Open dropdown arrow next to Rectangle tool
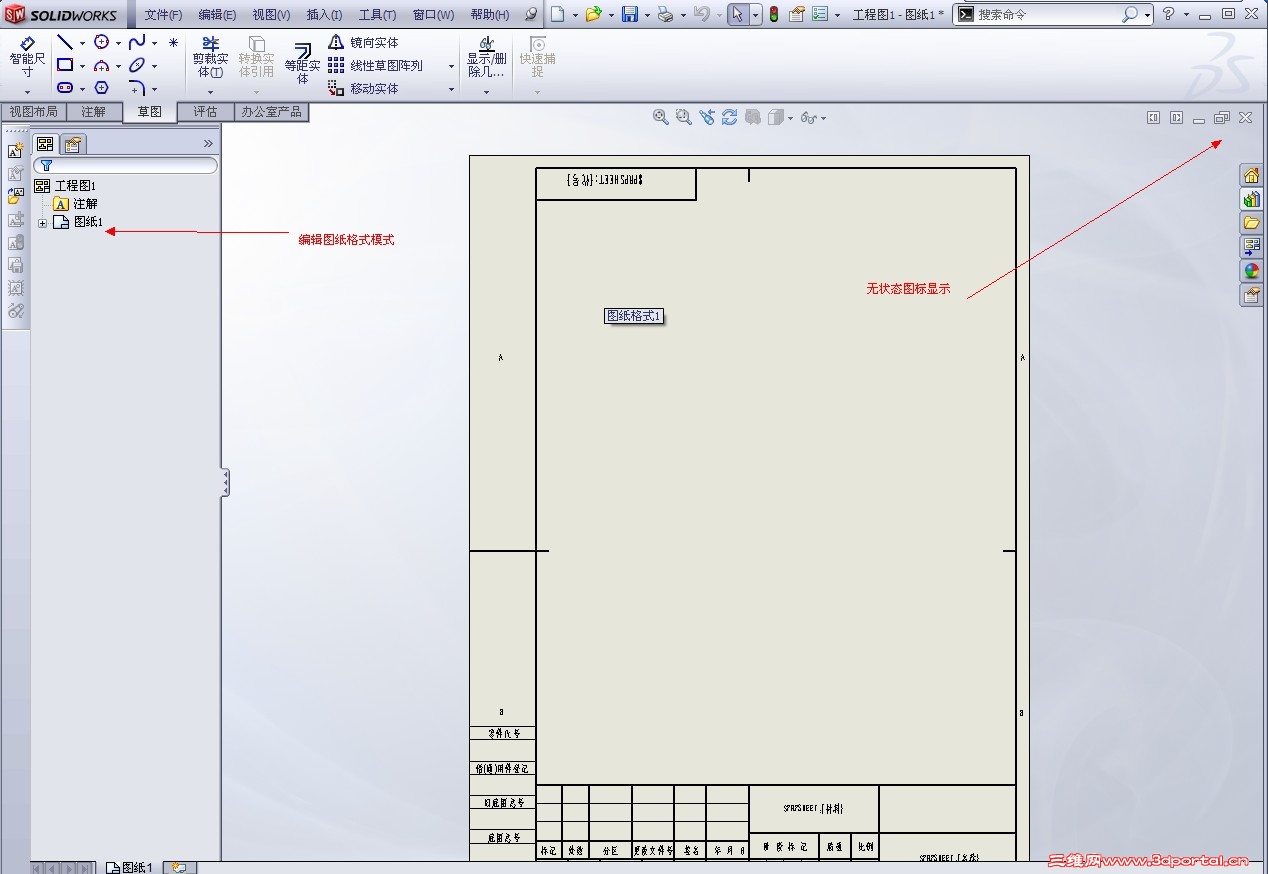Screen dimensions: 1268x874 coord(82,66)
